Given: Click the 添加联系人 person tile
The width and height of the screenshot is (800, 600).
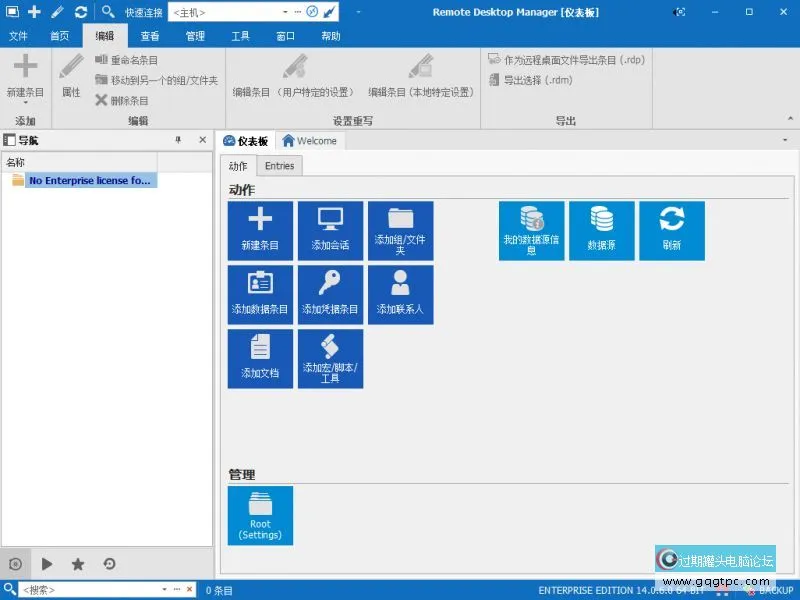Looking at the screenshot, I should [400, 294].
